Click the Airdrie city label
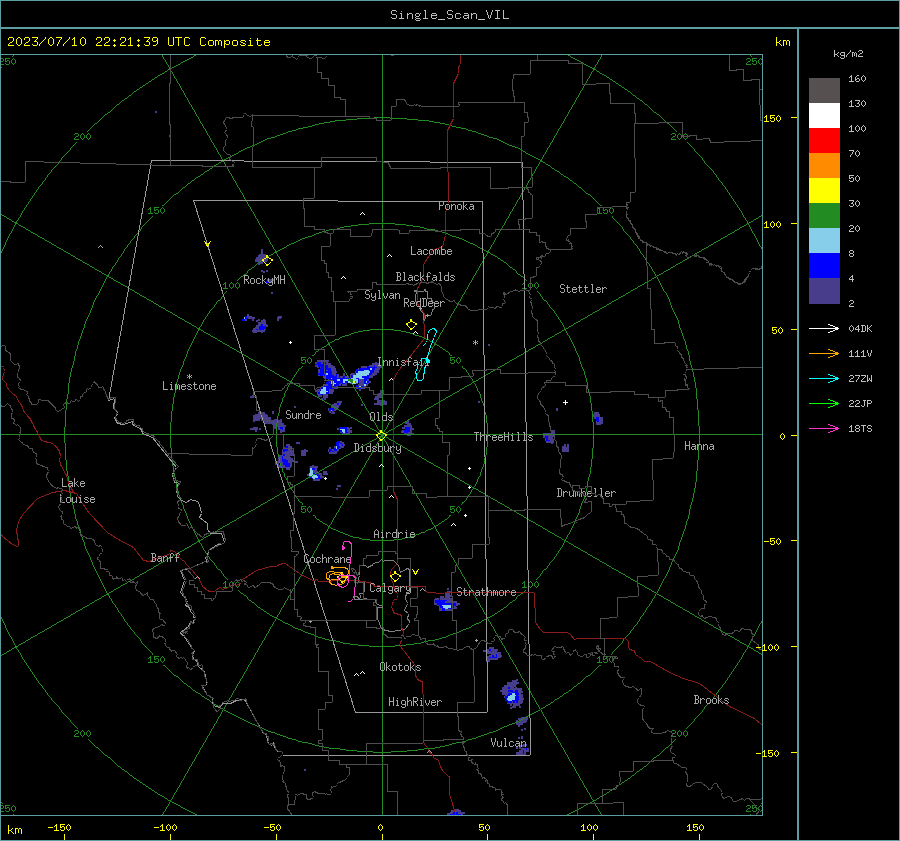900x841 pixels. [x=394, y=534]
